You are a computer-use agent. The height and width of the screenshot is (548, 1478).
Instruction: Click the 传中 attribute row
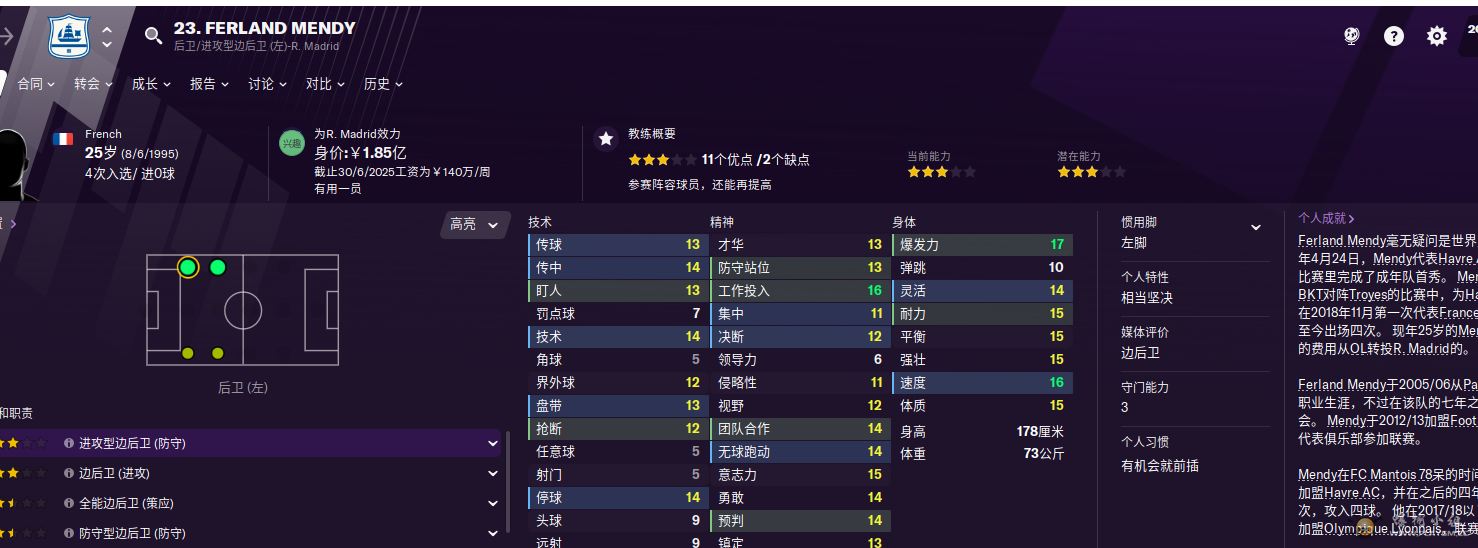(618, 268)
